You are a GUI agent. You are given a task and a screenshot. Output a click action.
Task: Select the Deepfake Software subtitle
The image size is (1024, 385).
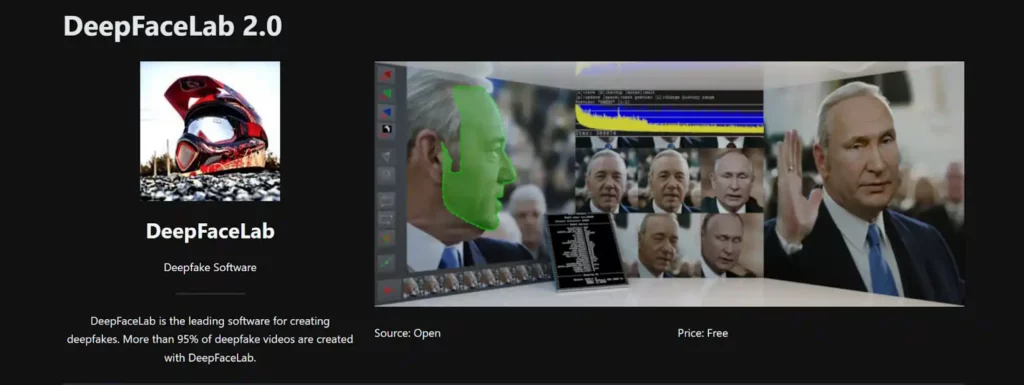210,267
